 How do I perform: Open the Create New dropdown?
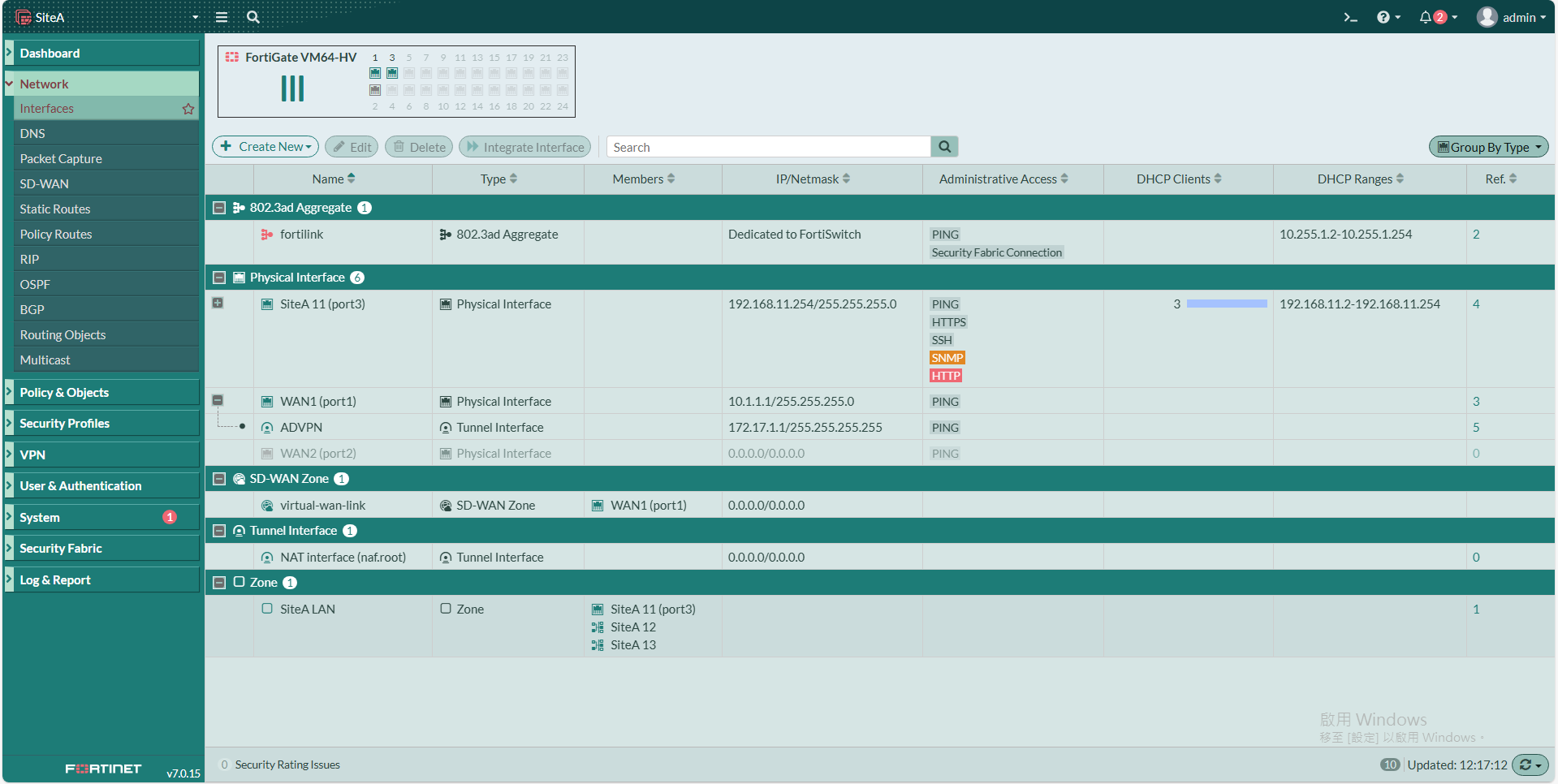click(x=265, y=147)
